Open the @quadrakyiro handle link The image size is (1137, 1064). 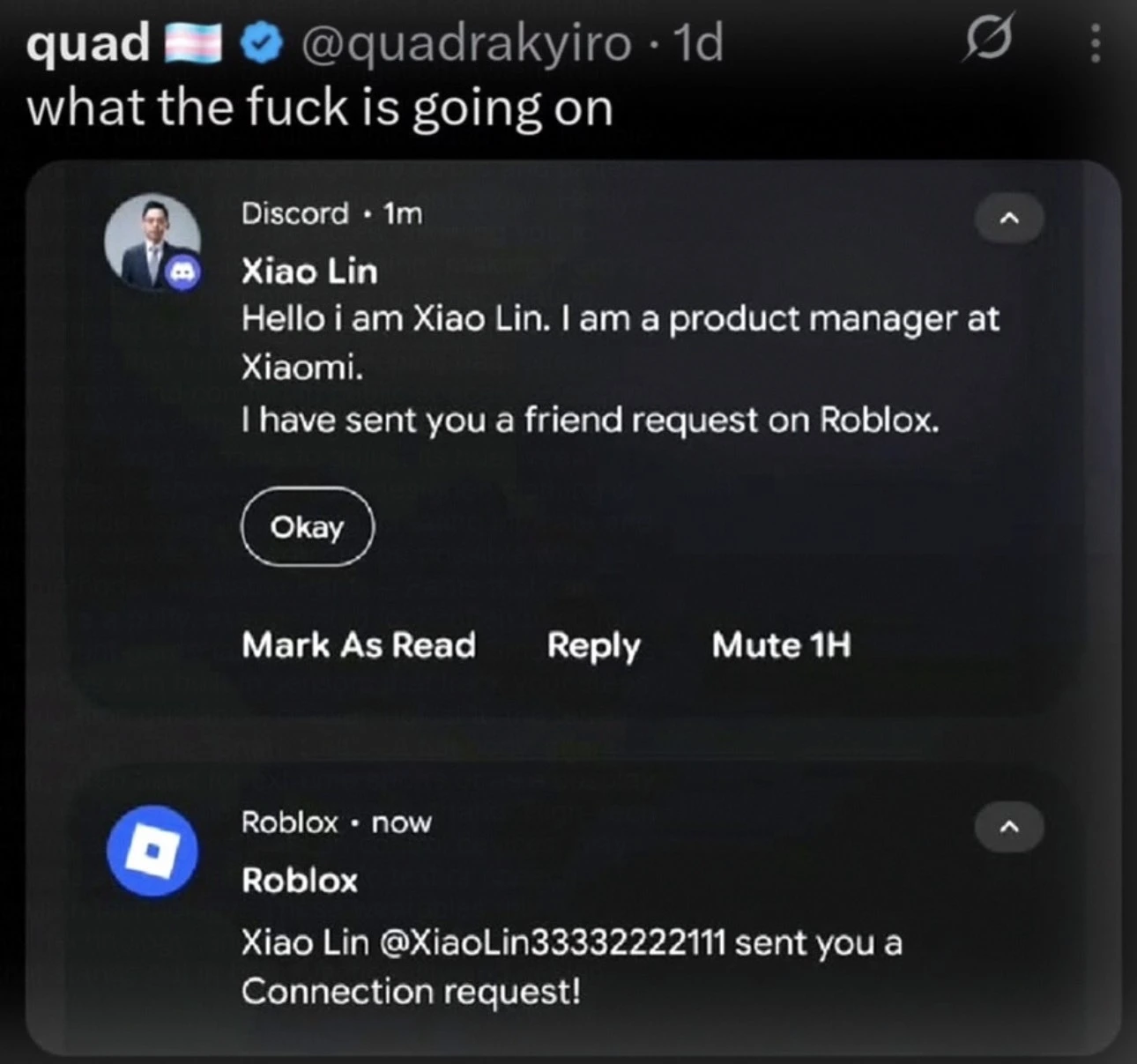[x=466, y=42]
